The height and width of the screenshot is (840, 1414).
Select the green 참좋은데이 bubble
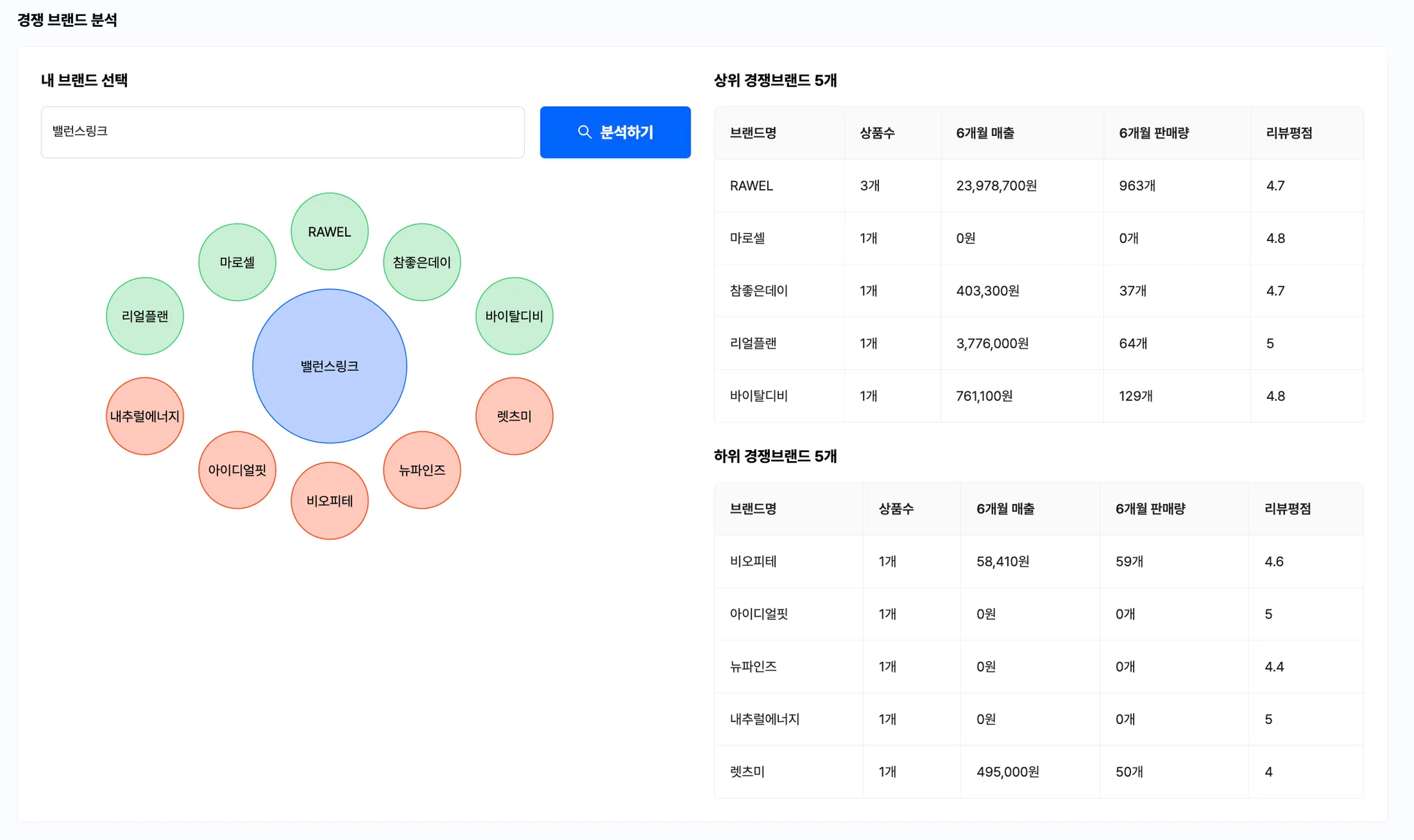click(422, 262)
